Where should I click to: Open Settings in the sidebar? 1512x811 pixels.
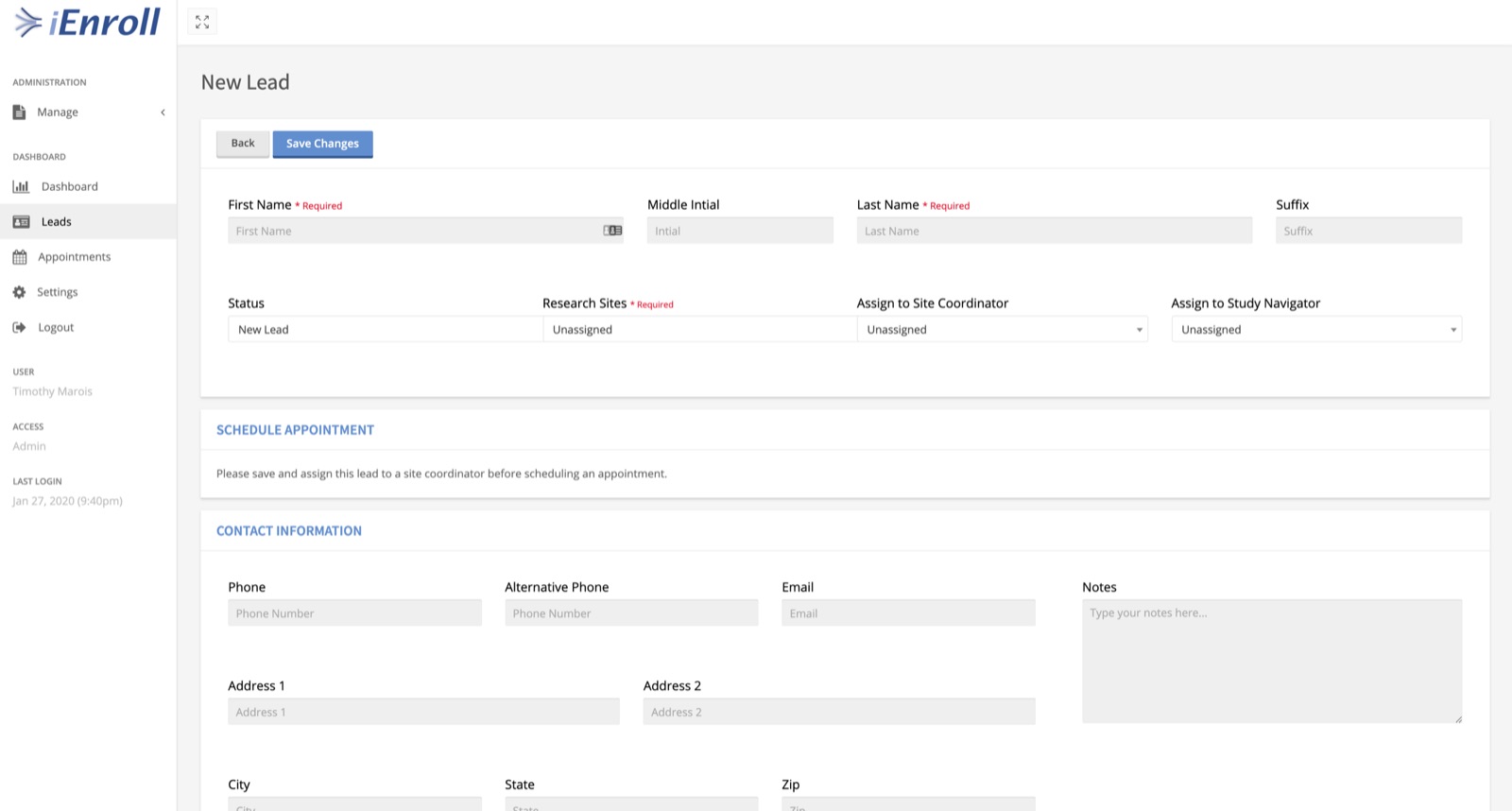(x=88, y=292)
